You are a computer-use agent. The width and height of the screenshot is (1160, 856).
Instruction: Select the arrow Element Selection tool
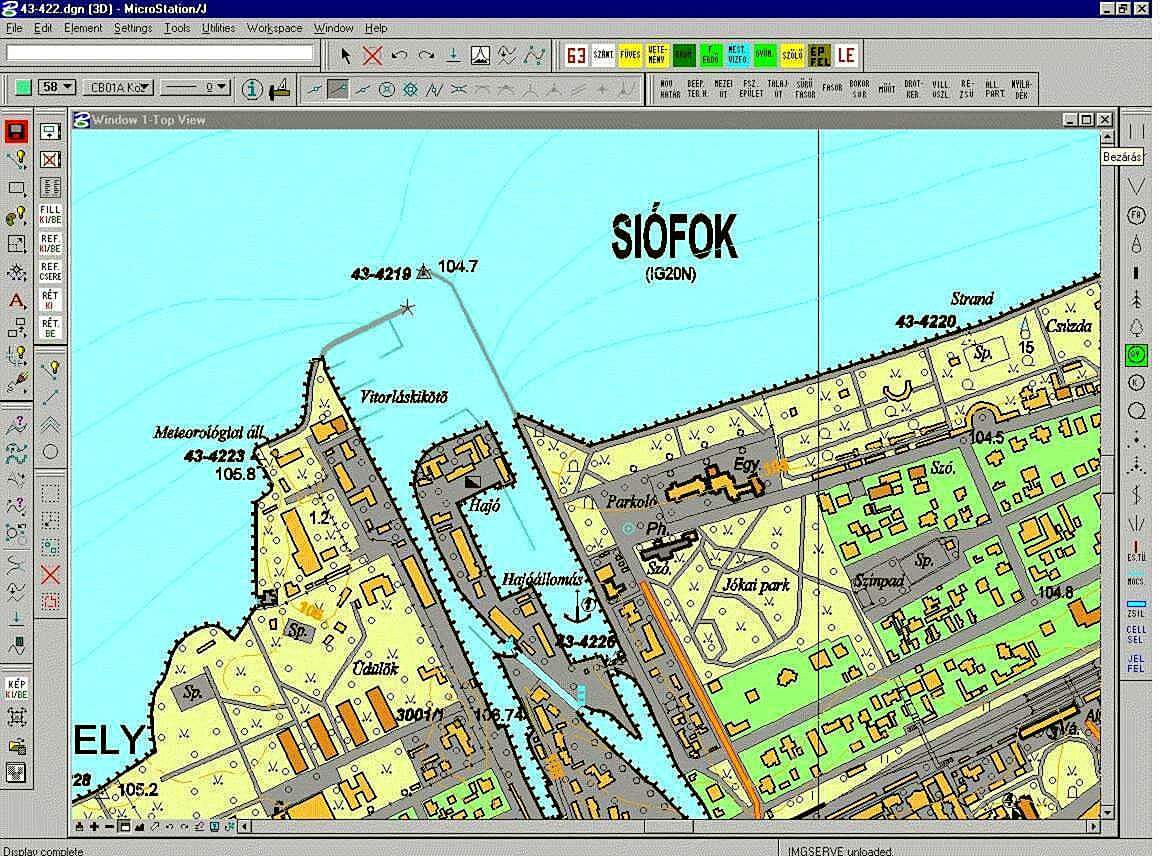[346, 55]
